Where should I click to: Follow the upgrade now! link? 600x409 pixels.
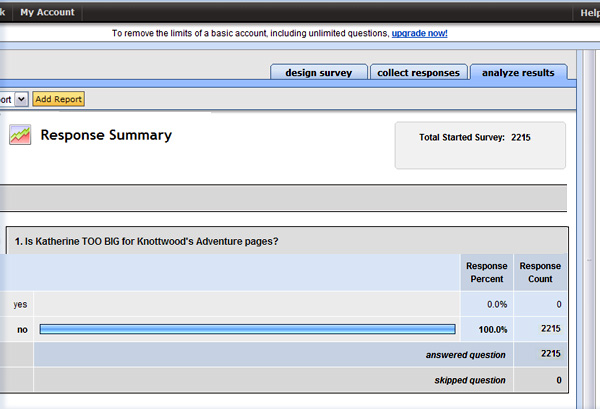(x=419, y=33)
